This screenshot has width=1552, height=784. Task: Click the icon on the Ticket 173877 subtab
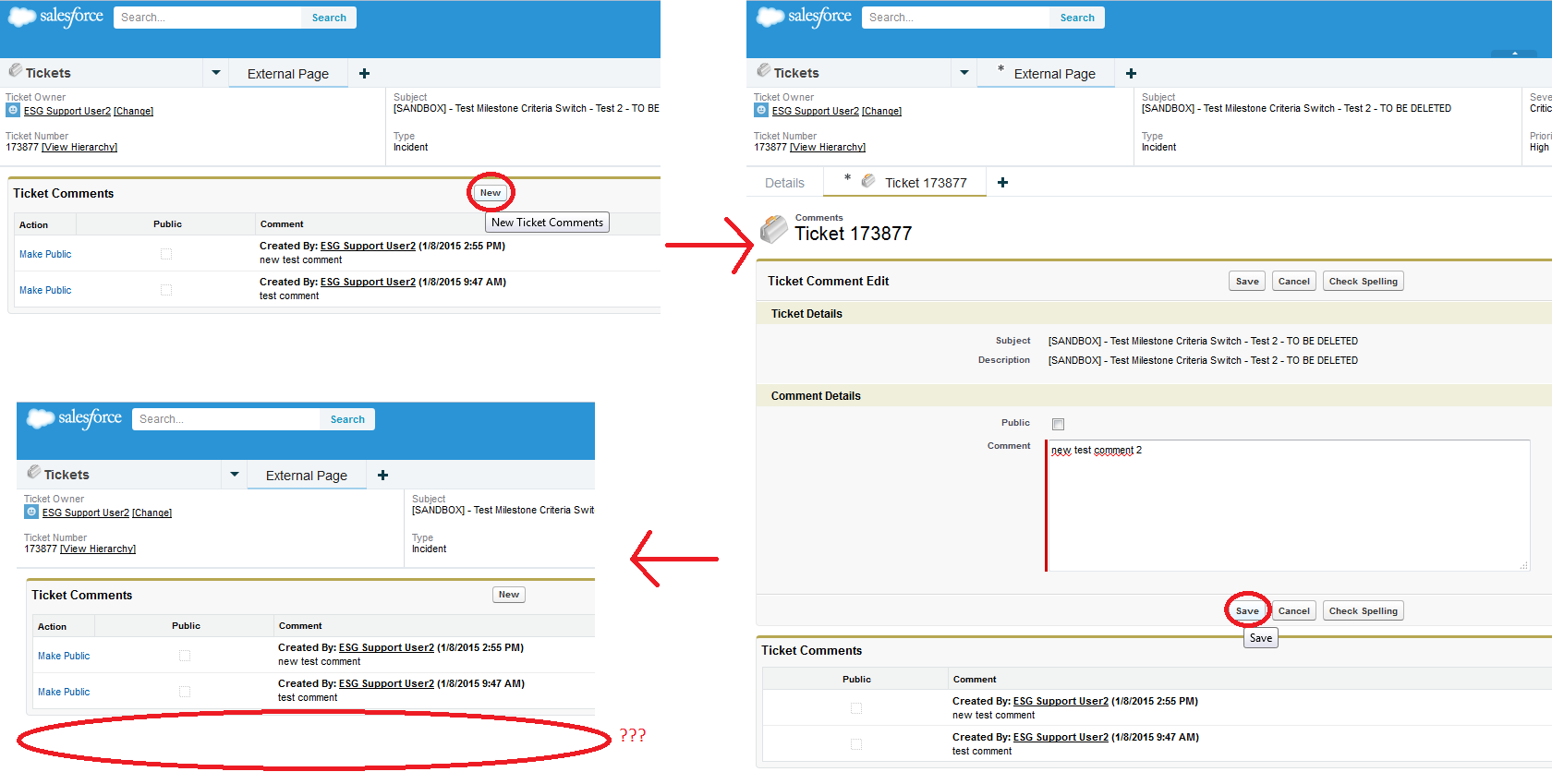pos(868,181)
